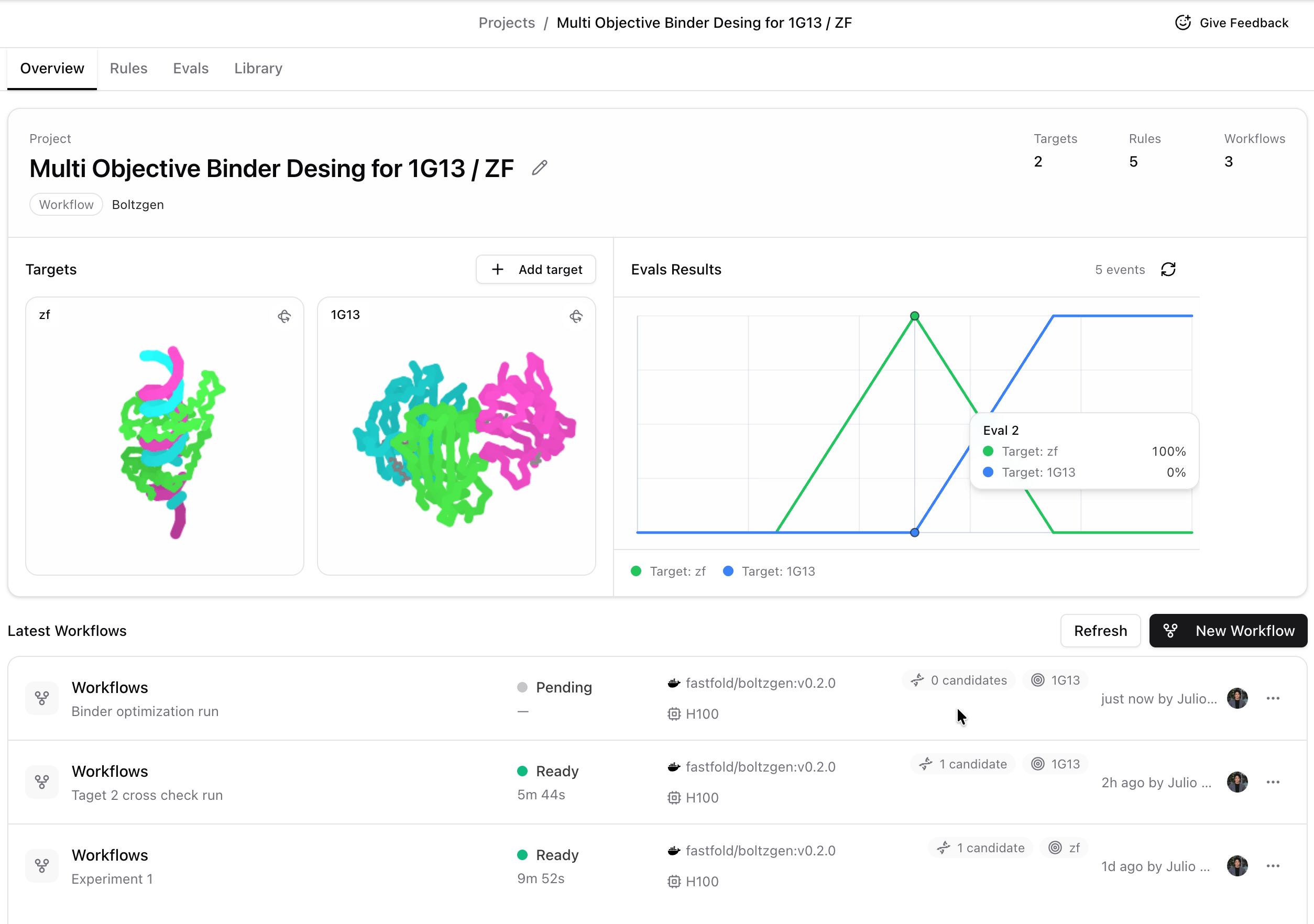
Task: Click green zf data point on chart
Action: click(x=915, y=316)
